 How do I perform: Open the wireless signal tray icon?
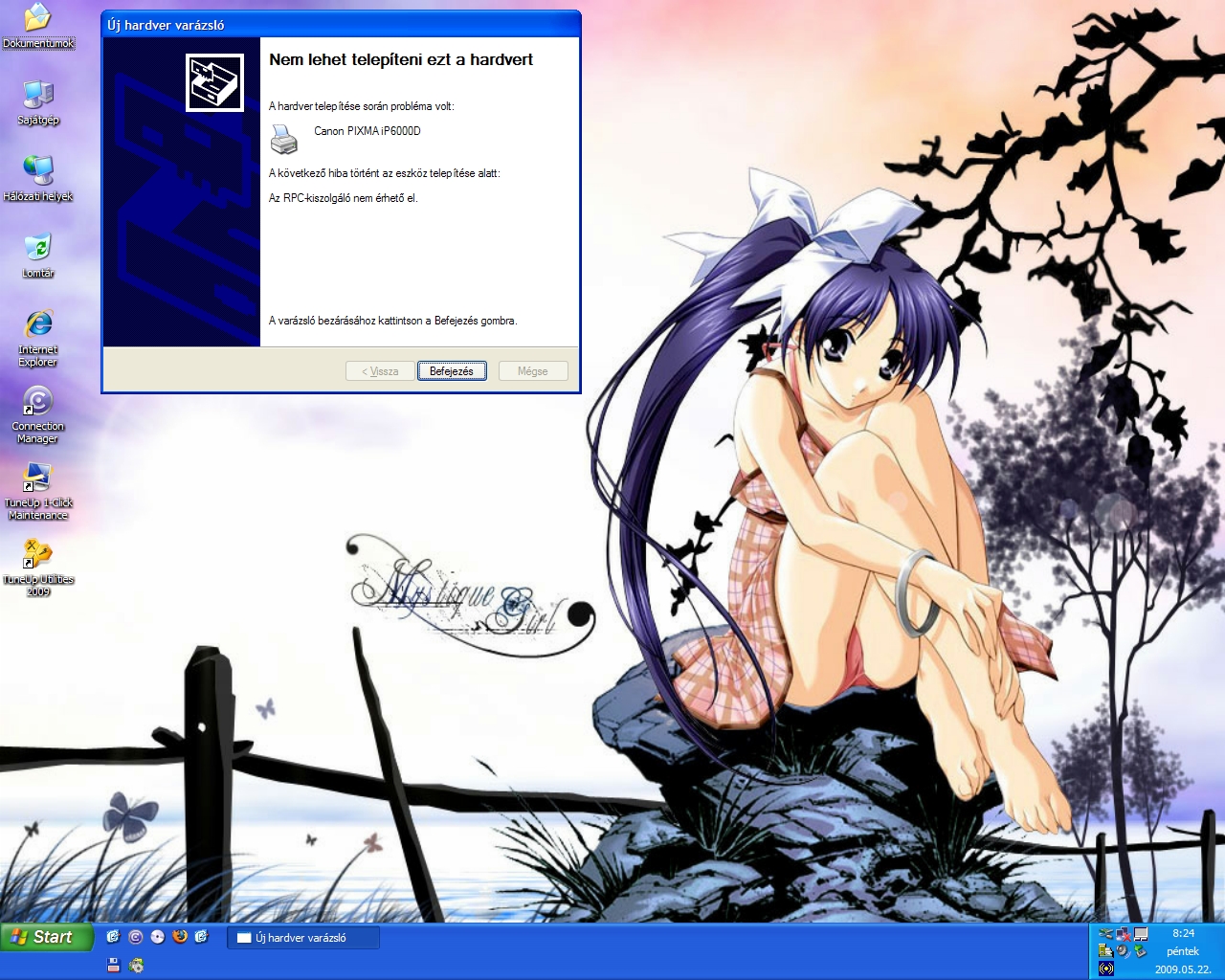1106,969
